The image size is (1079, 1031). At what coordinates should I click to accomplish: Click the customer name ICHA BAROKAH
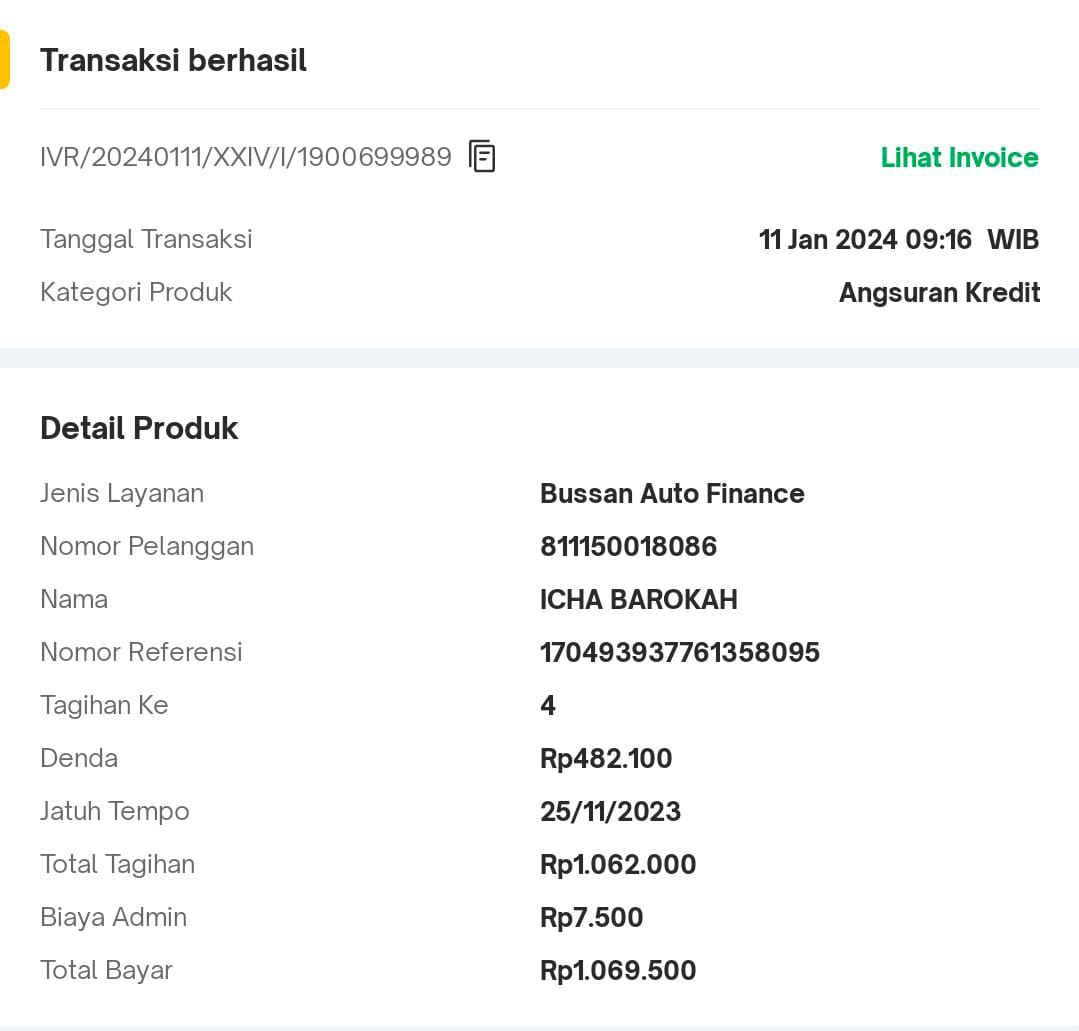point(638,599)
